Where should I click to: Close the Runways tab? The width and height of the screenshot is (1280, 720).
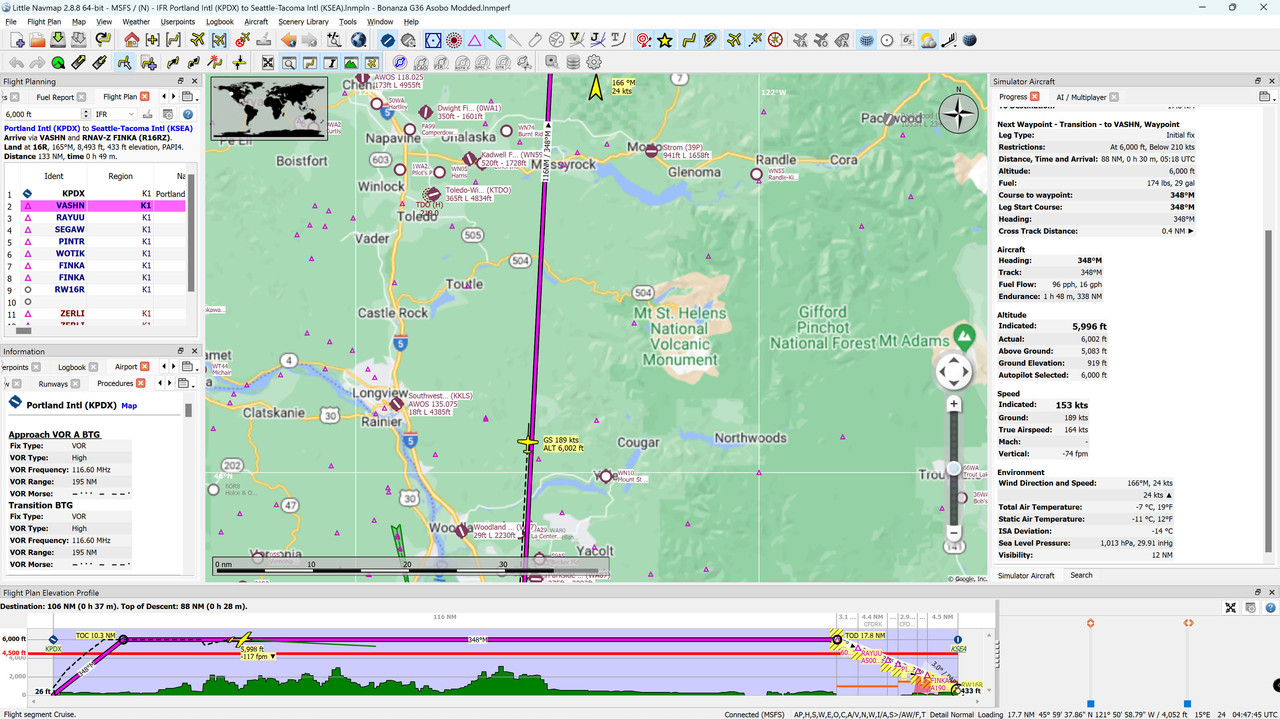click(x=75, y=383)
